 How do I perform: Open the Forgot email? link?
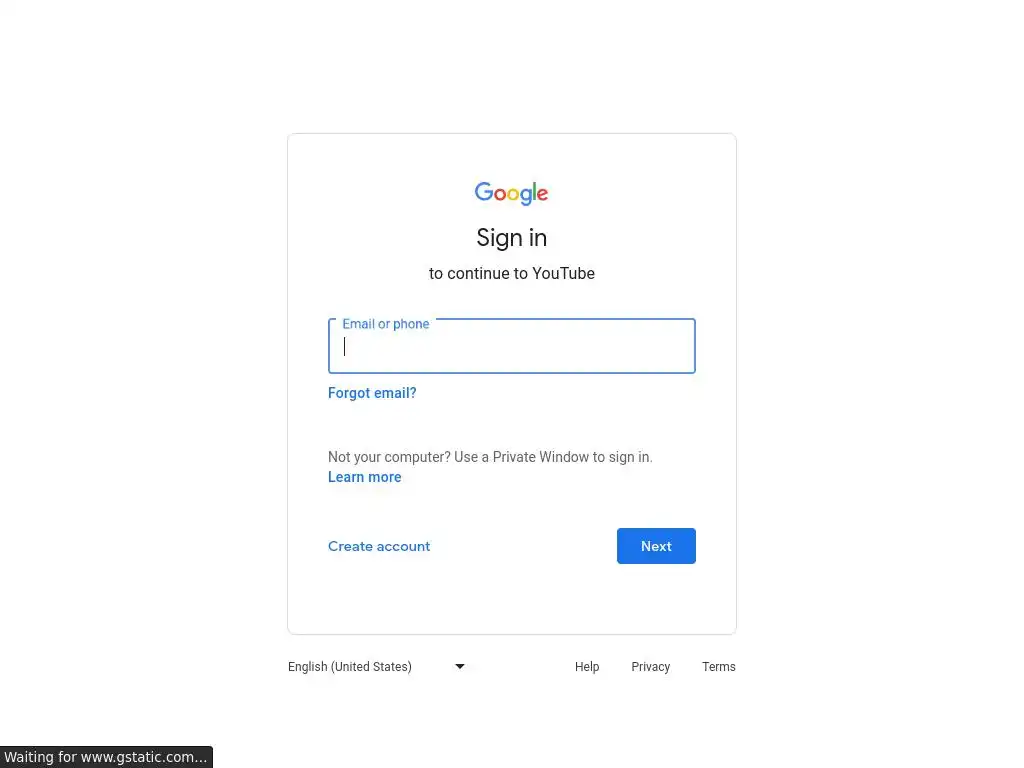[372, 393]
